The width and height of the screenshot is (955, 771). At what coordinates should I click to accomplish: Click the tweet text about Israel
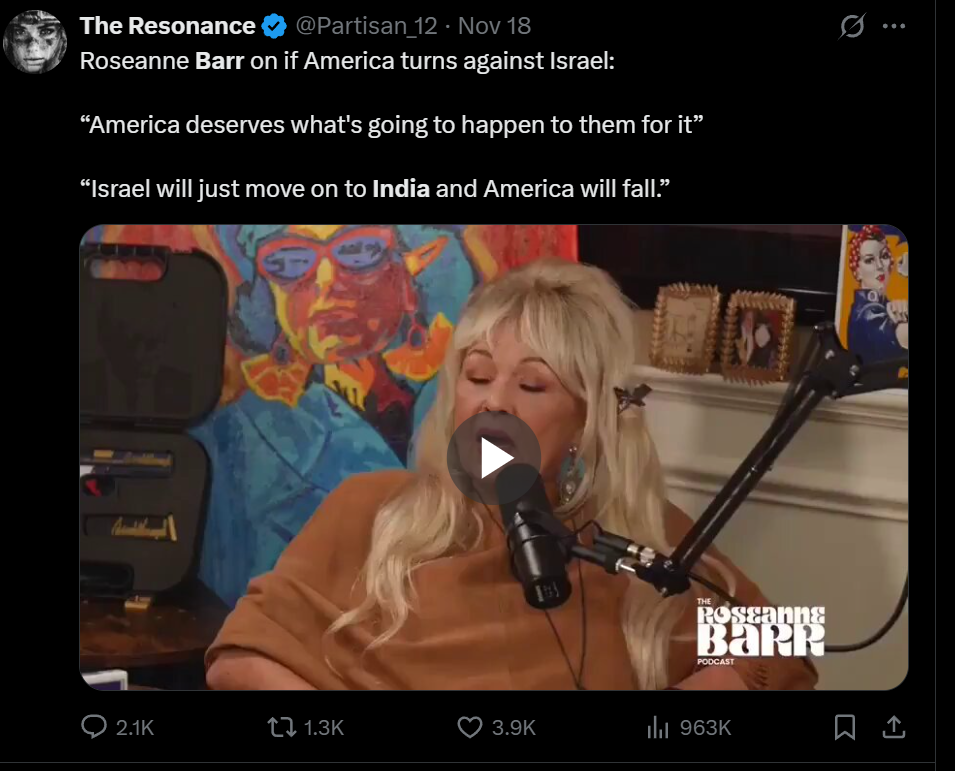coord(391,125)
